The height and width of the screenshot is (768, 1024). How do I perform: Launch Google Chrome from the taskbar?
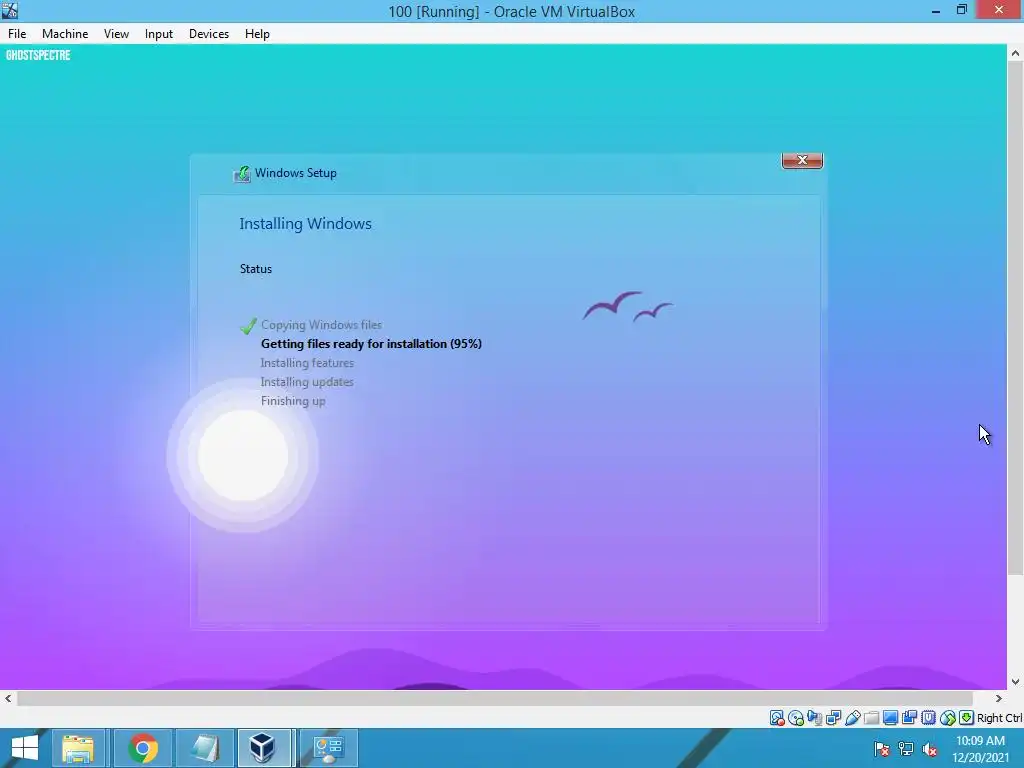coord(142,748)
